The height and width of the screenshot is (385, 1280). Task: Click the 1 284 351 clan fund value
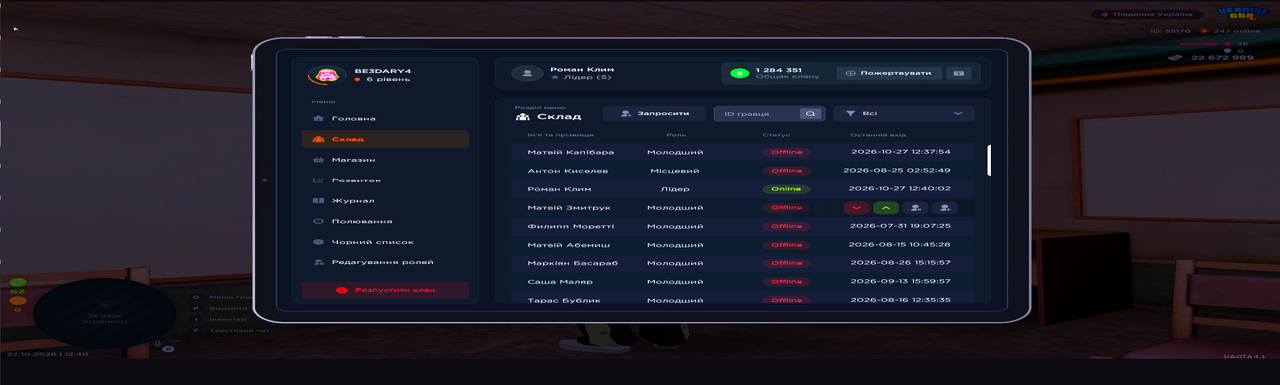(779, 69)
